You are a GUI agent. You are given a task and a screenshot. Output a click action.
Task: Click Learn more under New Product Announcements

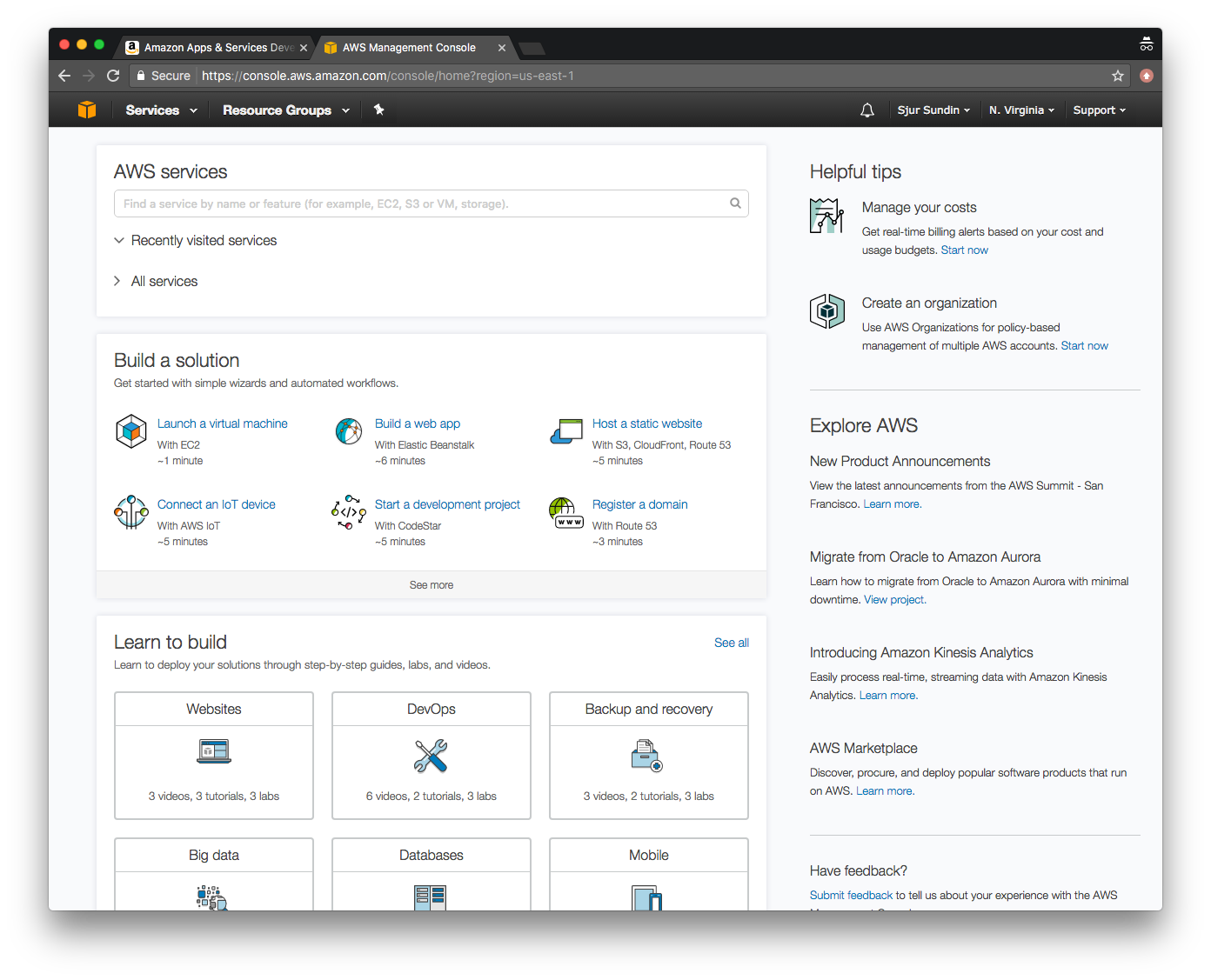tap(893, 504)
